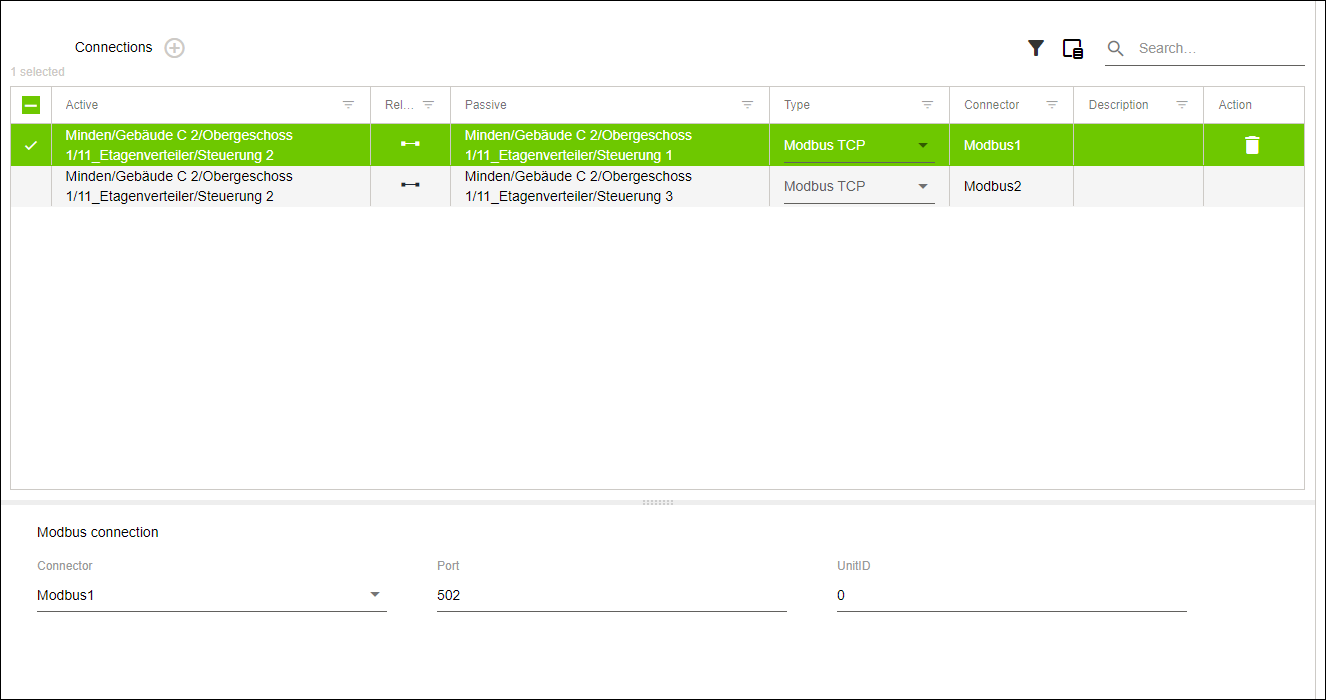
Task: Open the table filter funnel icon
Action: click(x=1036, y=48)
